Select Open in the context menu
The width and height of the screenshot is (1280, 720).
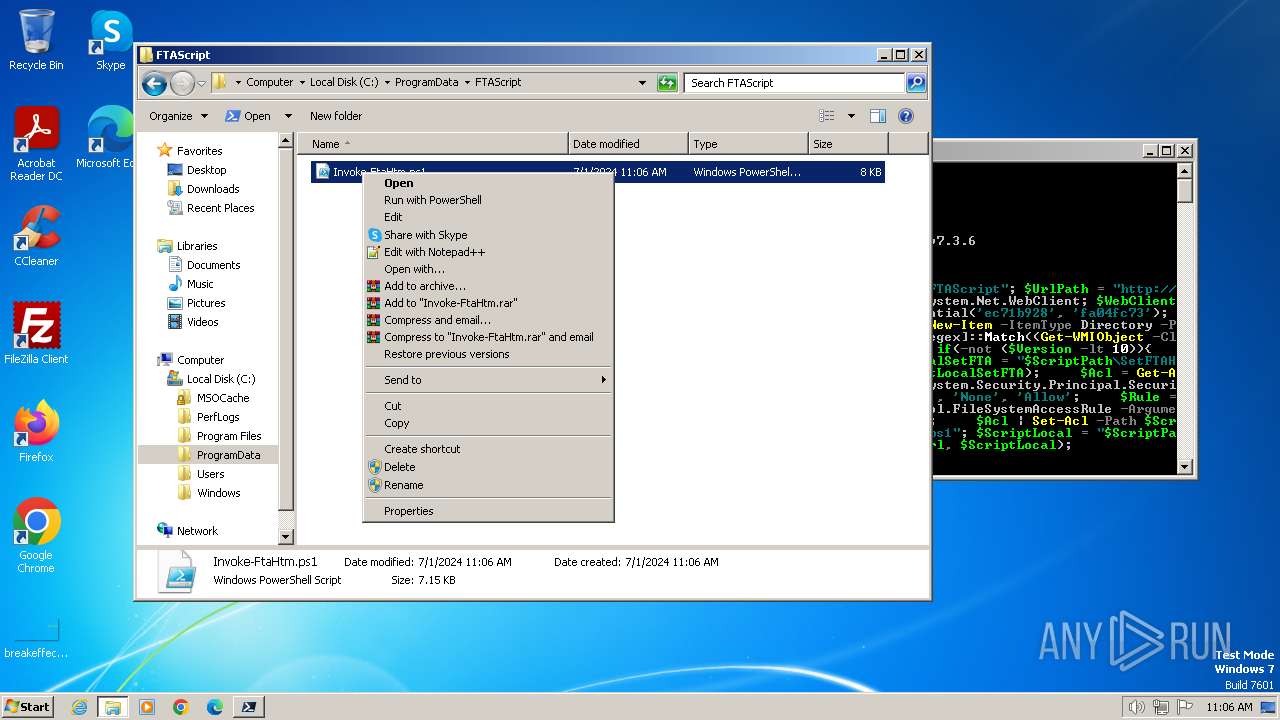coord(488,183)
